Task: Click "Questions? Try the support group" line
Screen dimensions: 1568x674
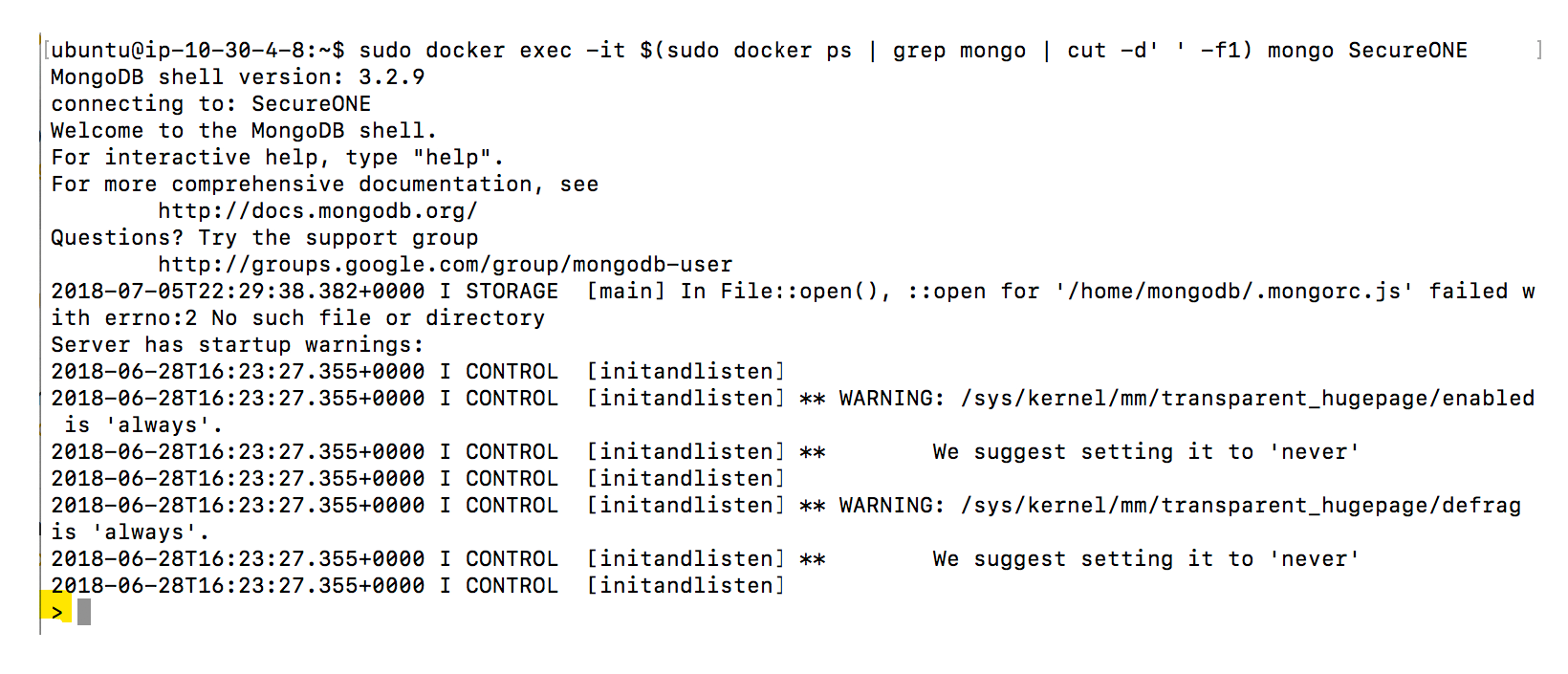Action: [264, 238]
